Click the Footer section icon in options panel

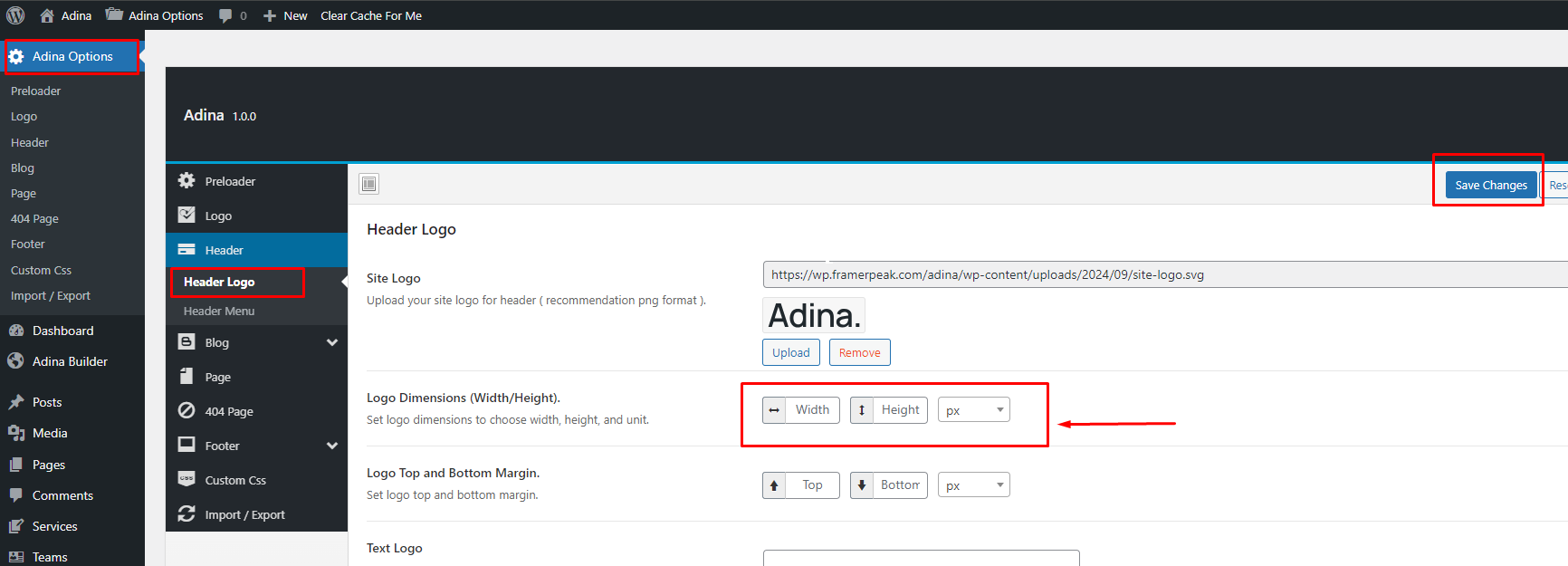point(186,445)
